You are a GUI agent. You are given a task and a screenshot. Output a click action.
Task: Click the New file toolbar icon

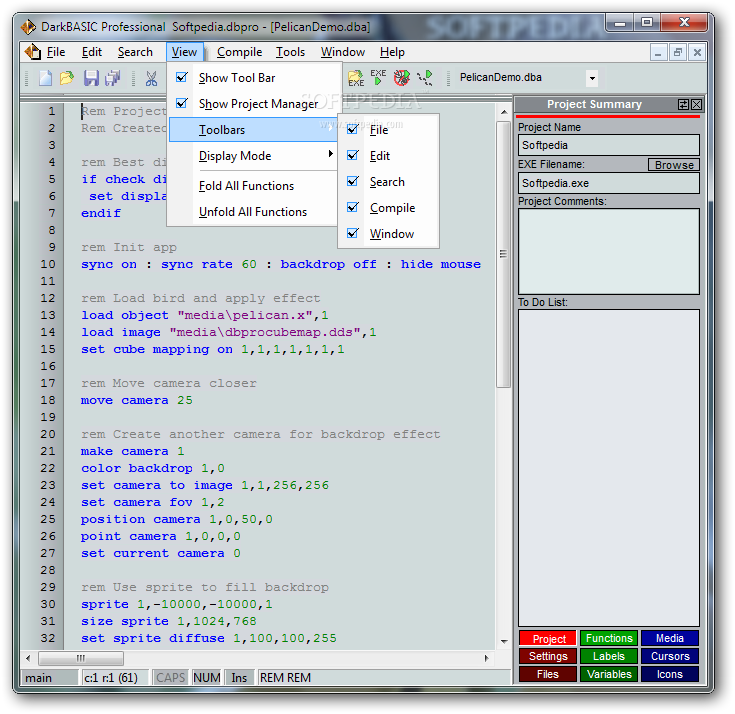click(x=45, y=78)
